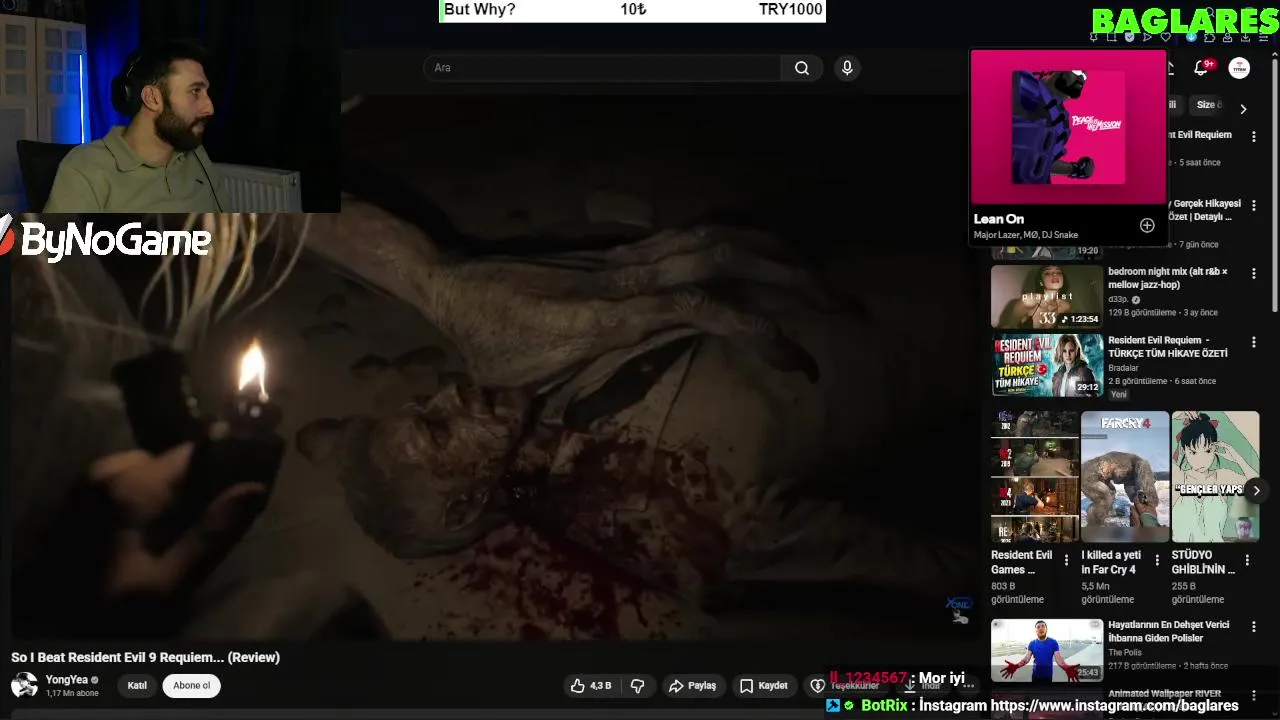Open 'Hayatlarının En Dehşet Verici İhbarına Giden Polisler' title
This screenshot has height=720, width=1280.
click(1168, 631)
